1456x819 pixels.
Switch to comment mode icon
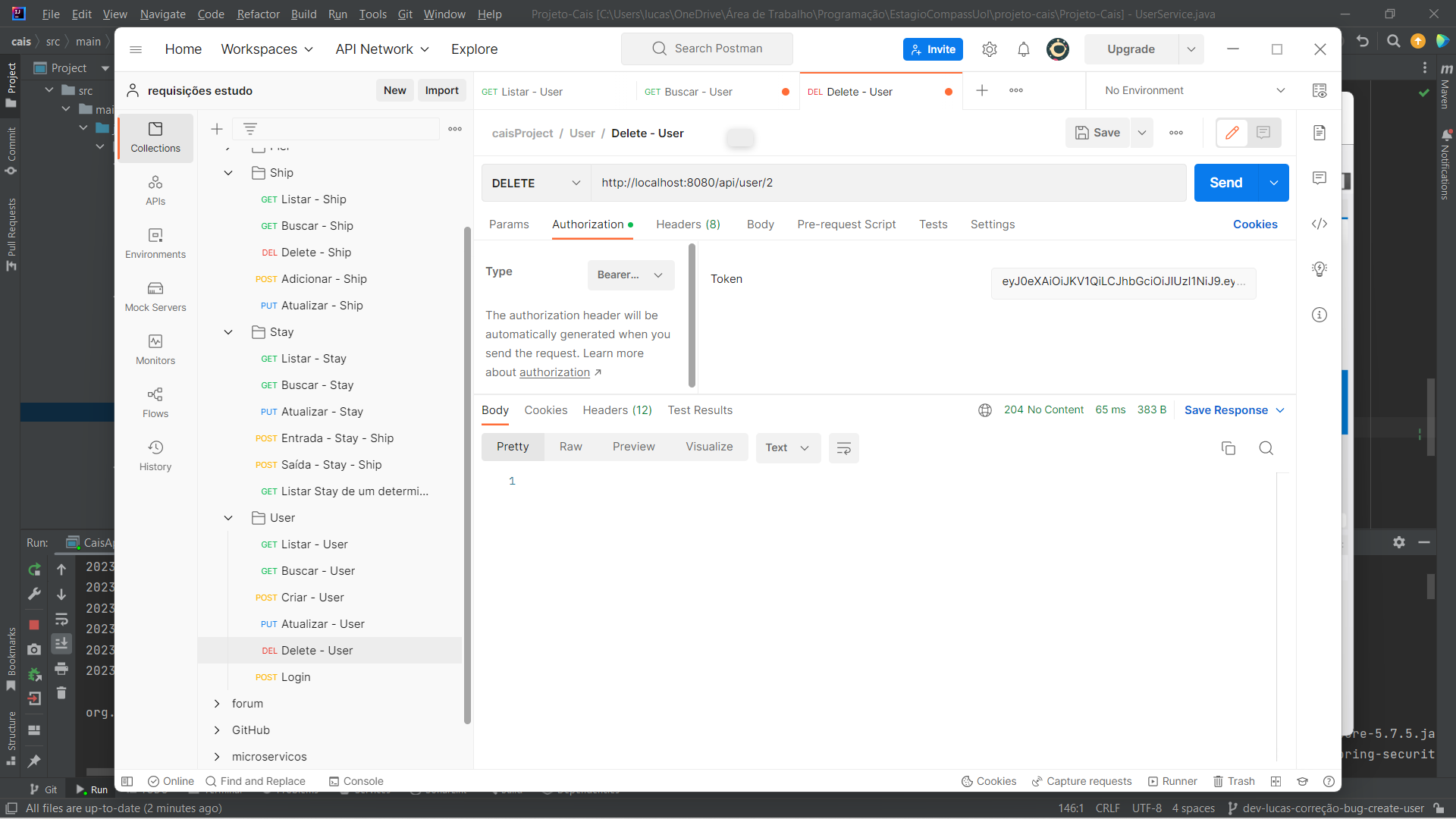tap(1263, 133)
